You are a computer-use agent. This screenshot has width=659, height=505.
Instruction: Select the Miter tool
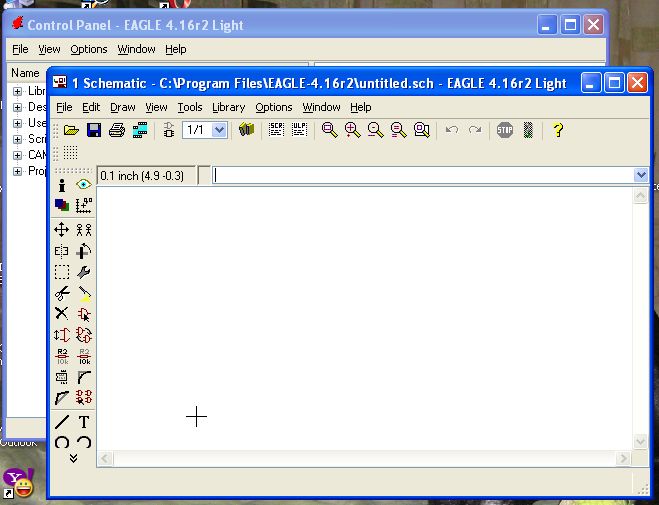coord(84,377)
